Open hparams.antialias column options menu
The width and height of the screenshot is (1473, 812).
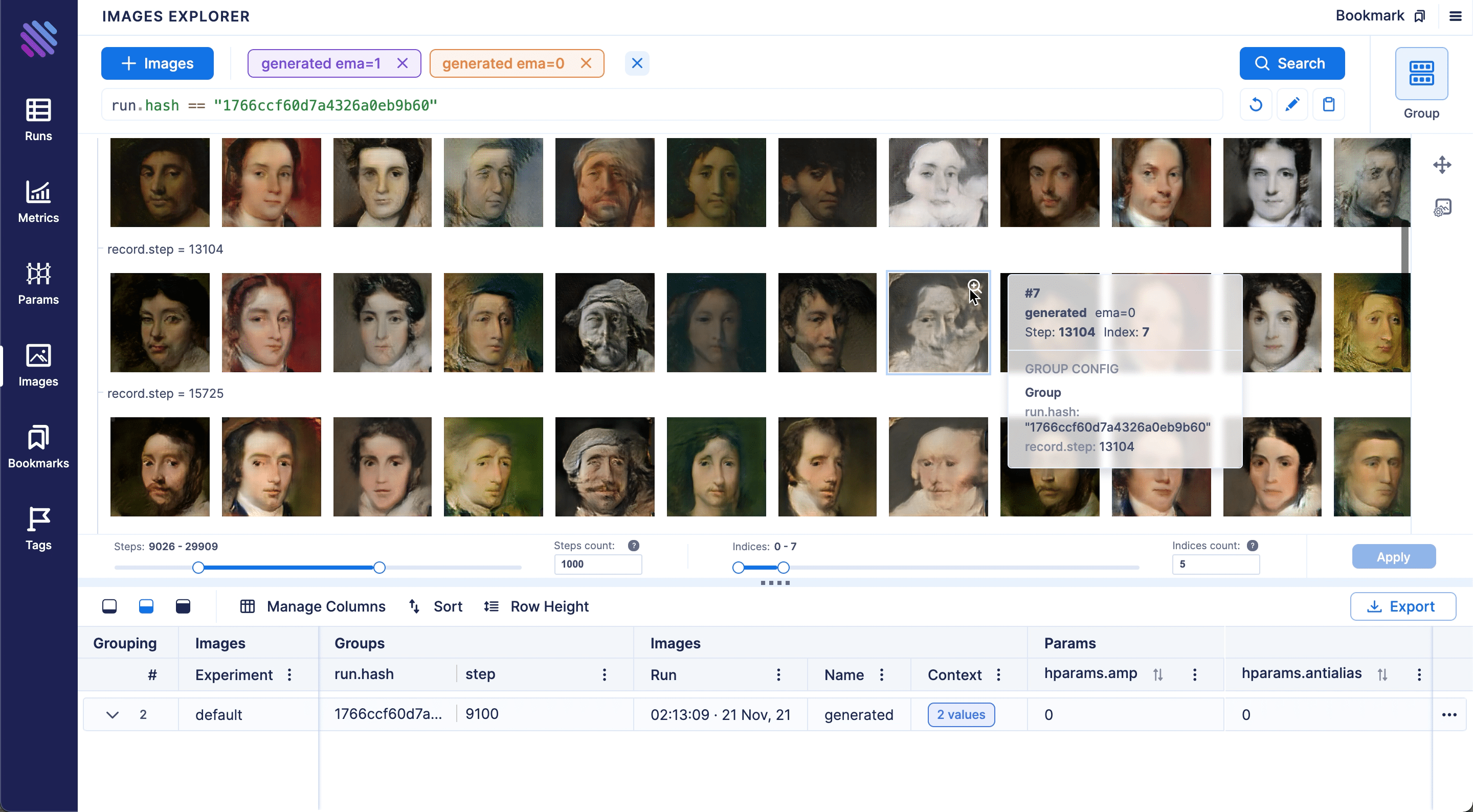pos(1420,675)
